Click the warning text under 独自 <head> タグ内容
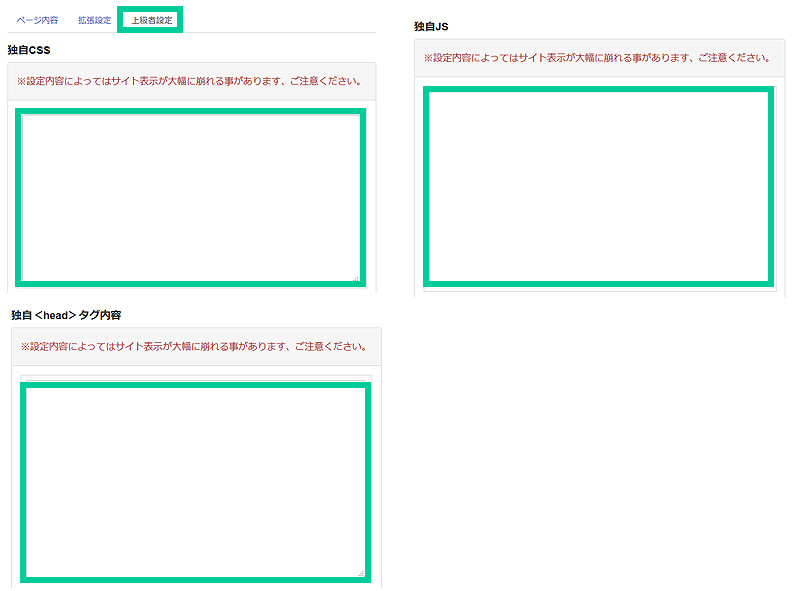The height and width of the screenshot is (591, 800). tap(194, 347)
